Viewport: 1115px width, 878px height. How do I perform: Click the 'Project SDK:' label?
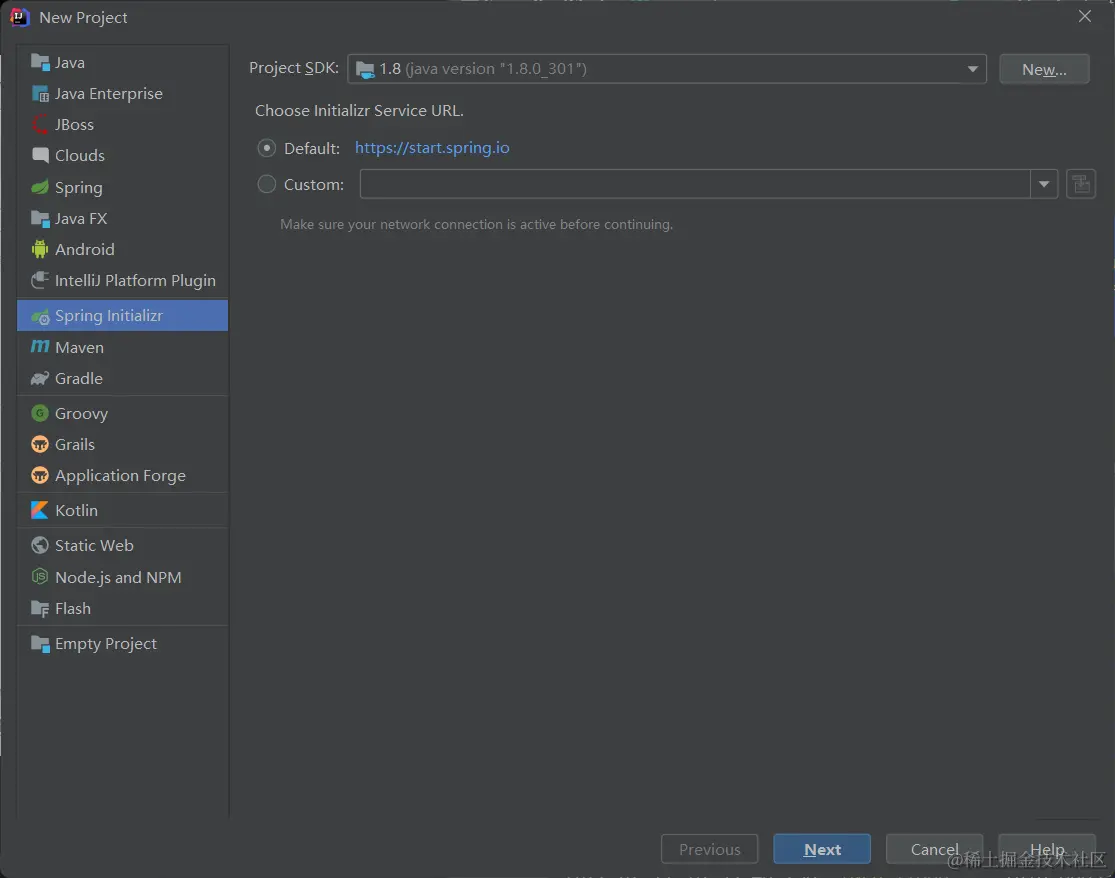[294, 68]
